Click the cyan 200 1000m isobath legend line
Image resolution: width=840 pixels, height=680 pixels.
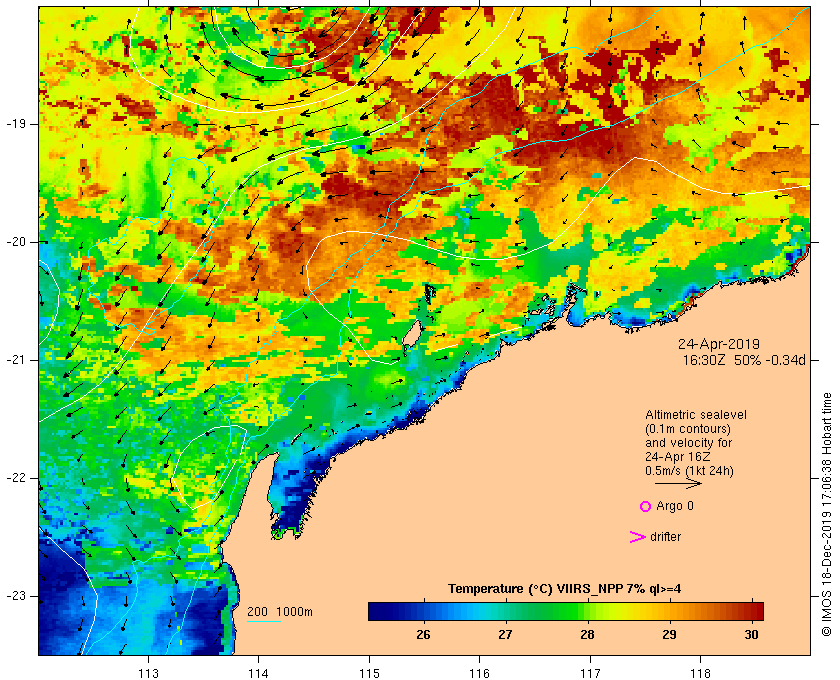tap(264, 622)
